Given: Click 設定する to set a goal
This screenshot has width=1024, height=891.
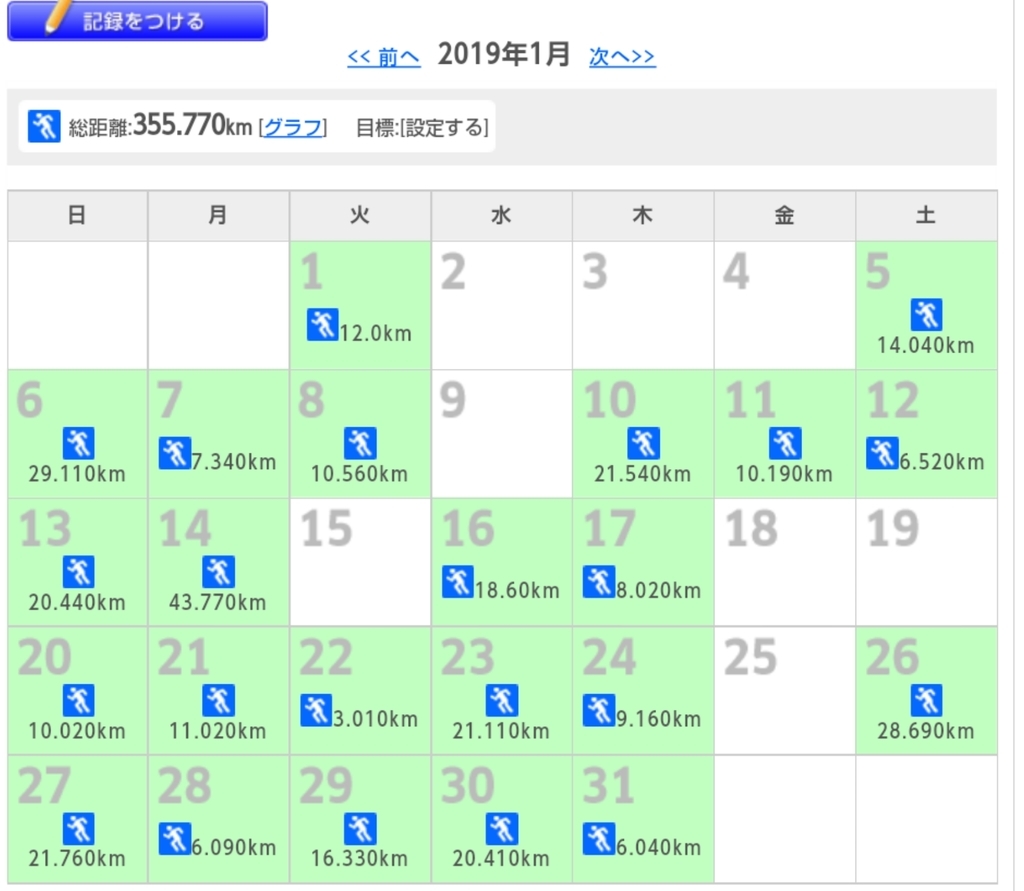Looking at the screenshot, I should point(444,127).
